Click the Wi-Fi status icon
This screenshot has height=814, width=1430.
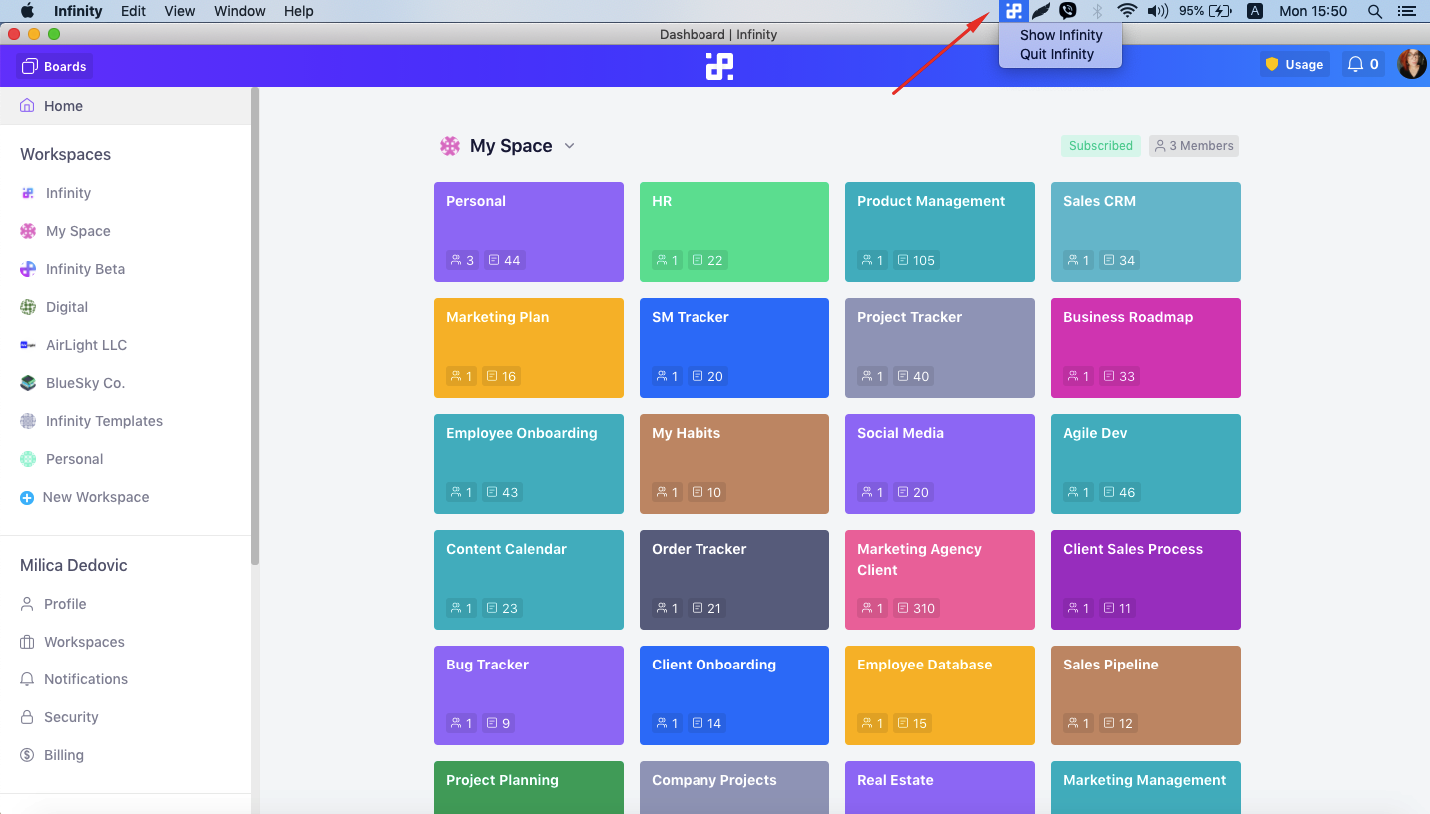pos(1128,11)
